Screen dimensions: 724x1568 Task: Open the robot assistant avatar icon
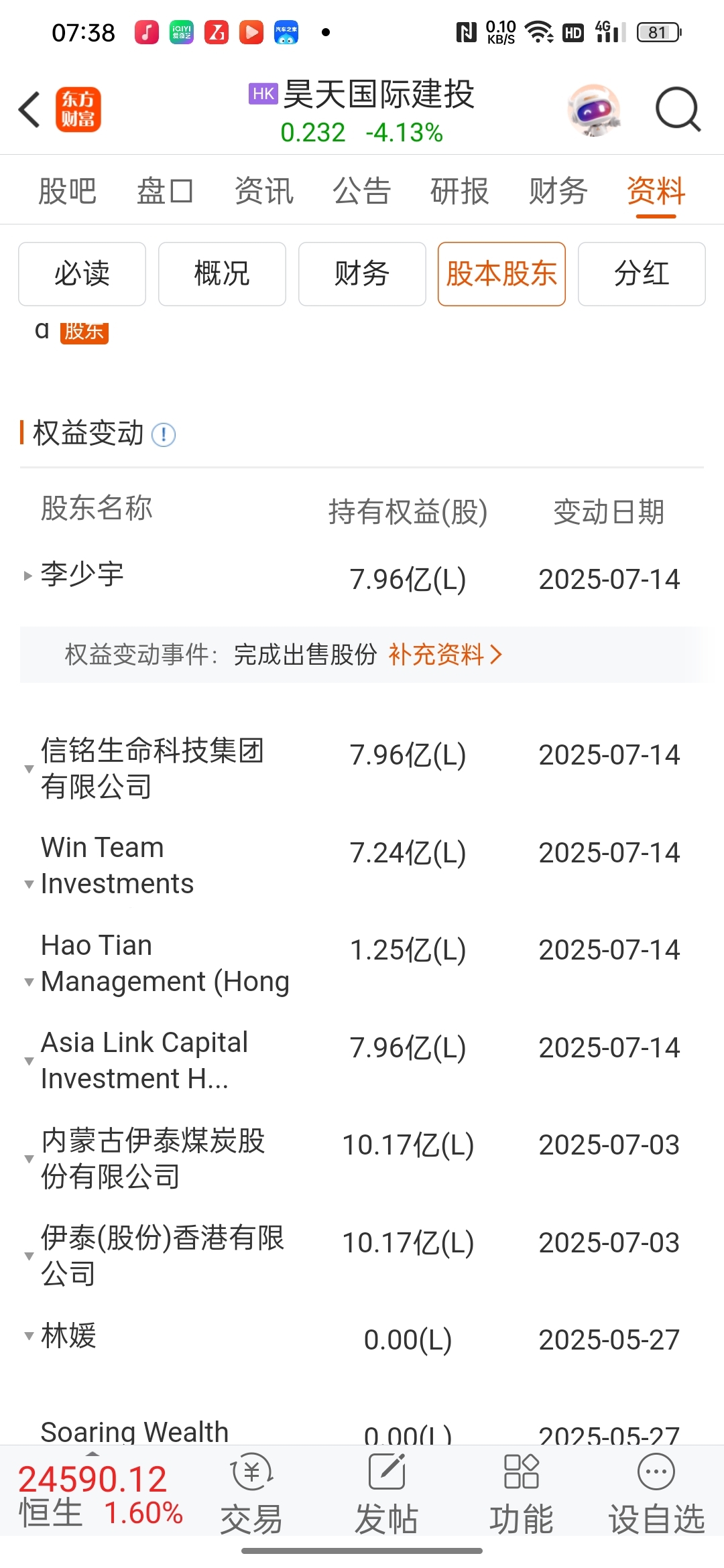[594, 110]
